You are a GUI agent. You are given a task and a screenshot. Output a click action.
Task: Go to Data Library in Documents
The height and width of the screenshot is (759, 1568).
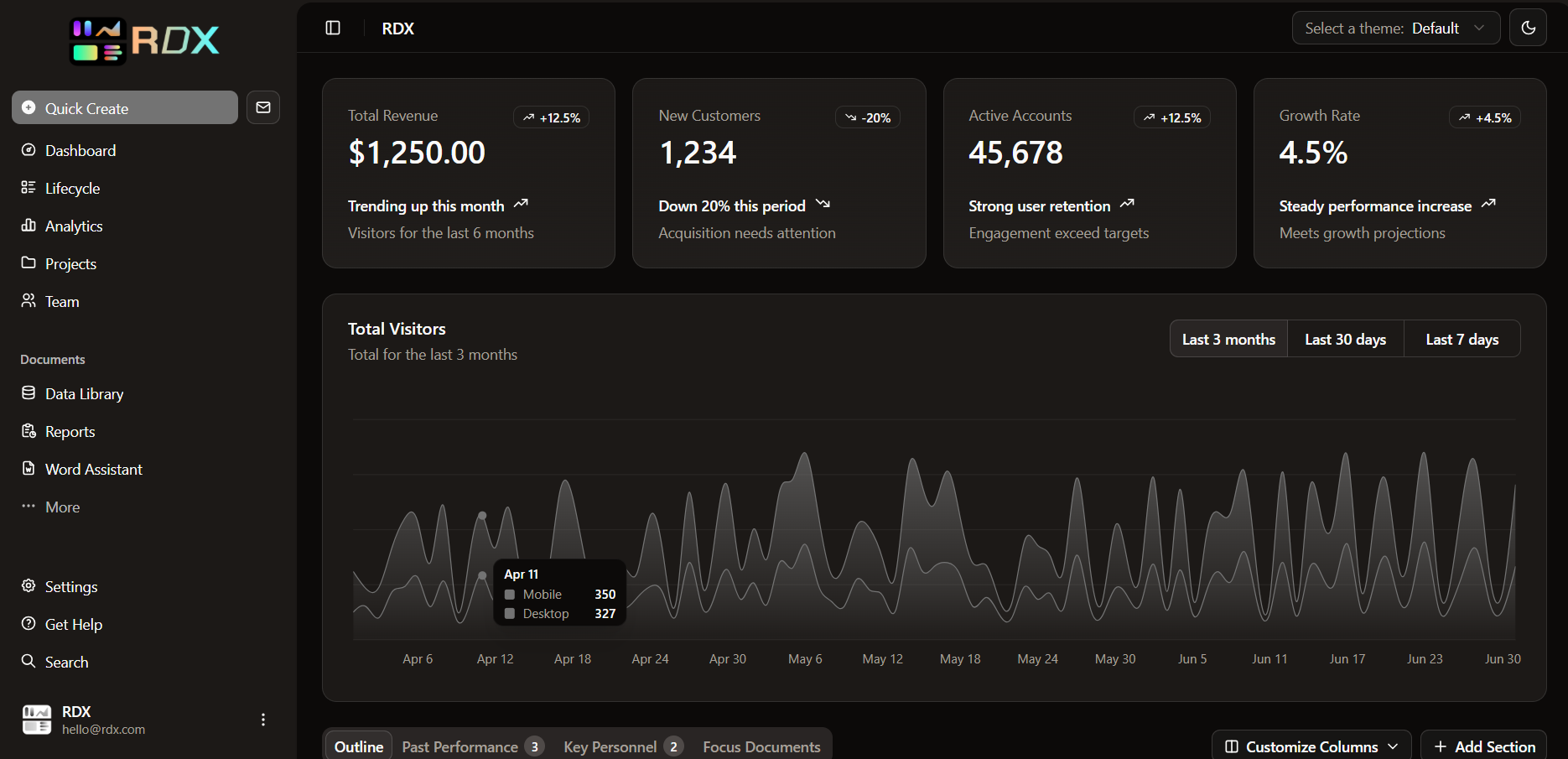pyautogui.click(x=84, y=394)
